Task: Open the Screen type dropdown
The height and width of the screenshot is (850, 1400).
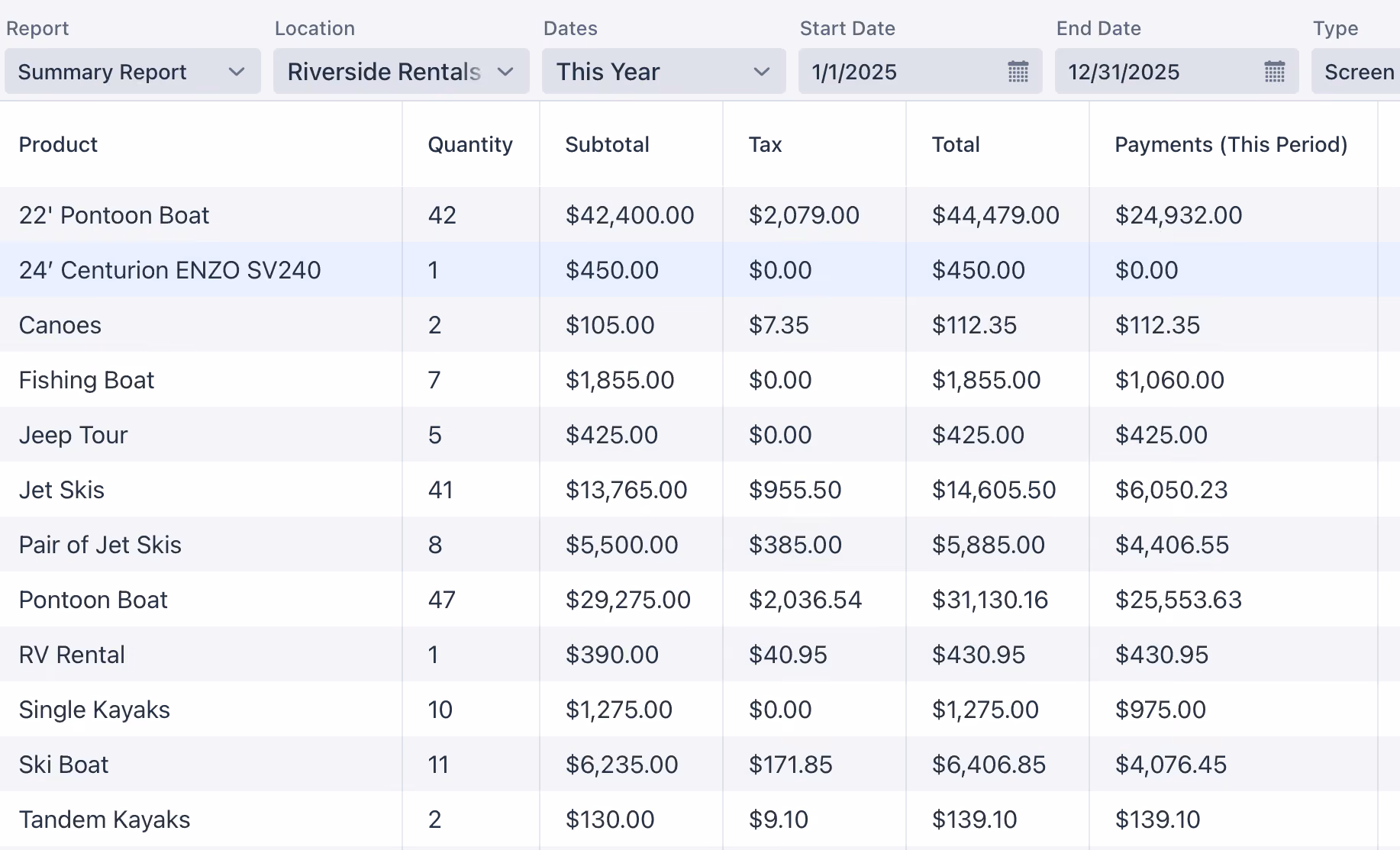Action: point(1356,72)
